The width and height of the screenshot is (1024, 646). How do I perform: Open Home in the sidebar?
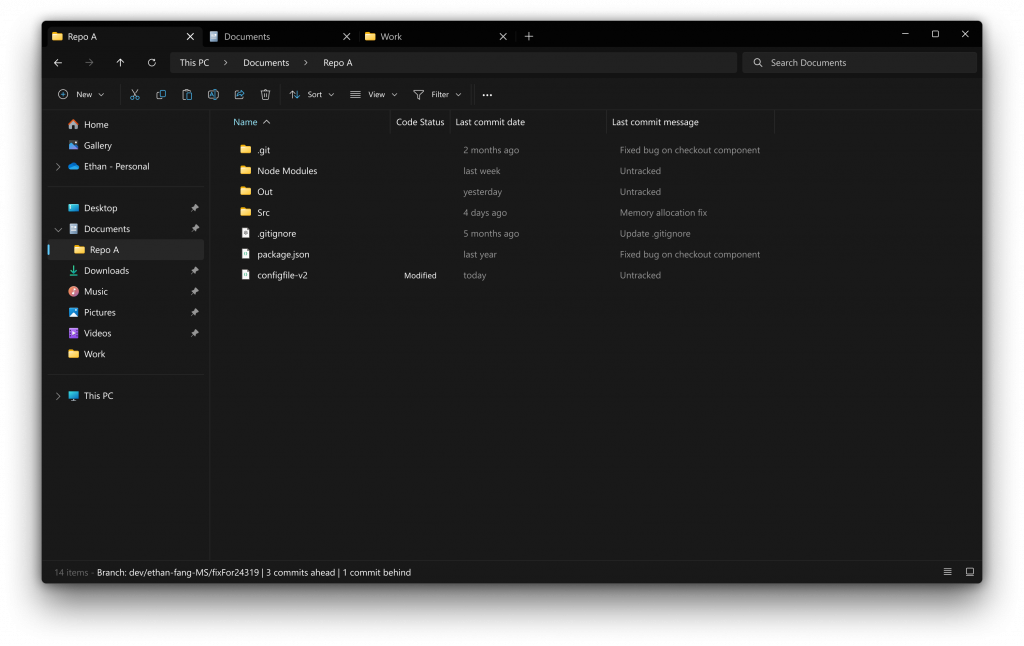[x=96, y=125]
